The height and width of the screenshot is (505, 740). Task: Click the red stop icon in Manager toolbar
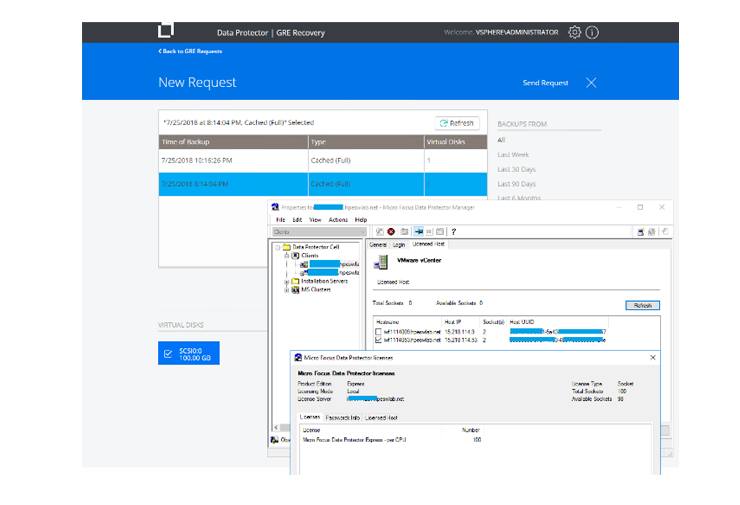click(391, 232)
